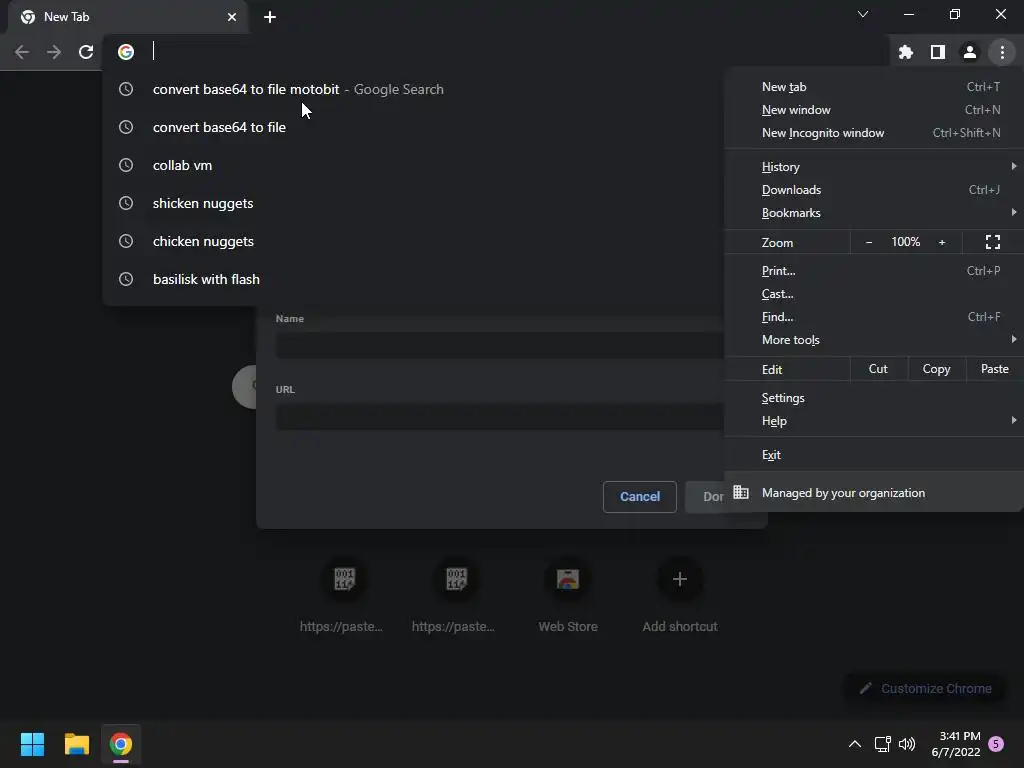Select Find... menu item
1024x768 pixels.
click(x=874, y=317)
